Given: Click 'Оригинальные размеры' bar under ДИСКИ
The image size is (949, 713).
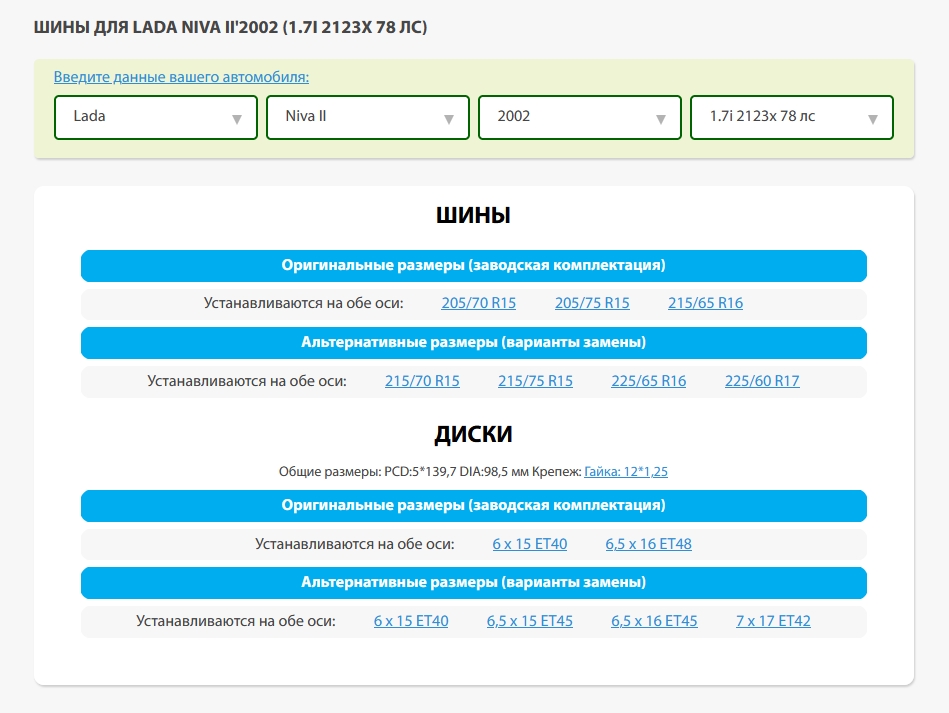Looking at the screenshot, I should (474, 506).
